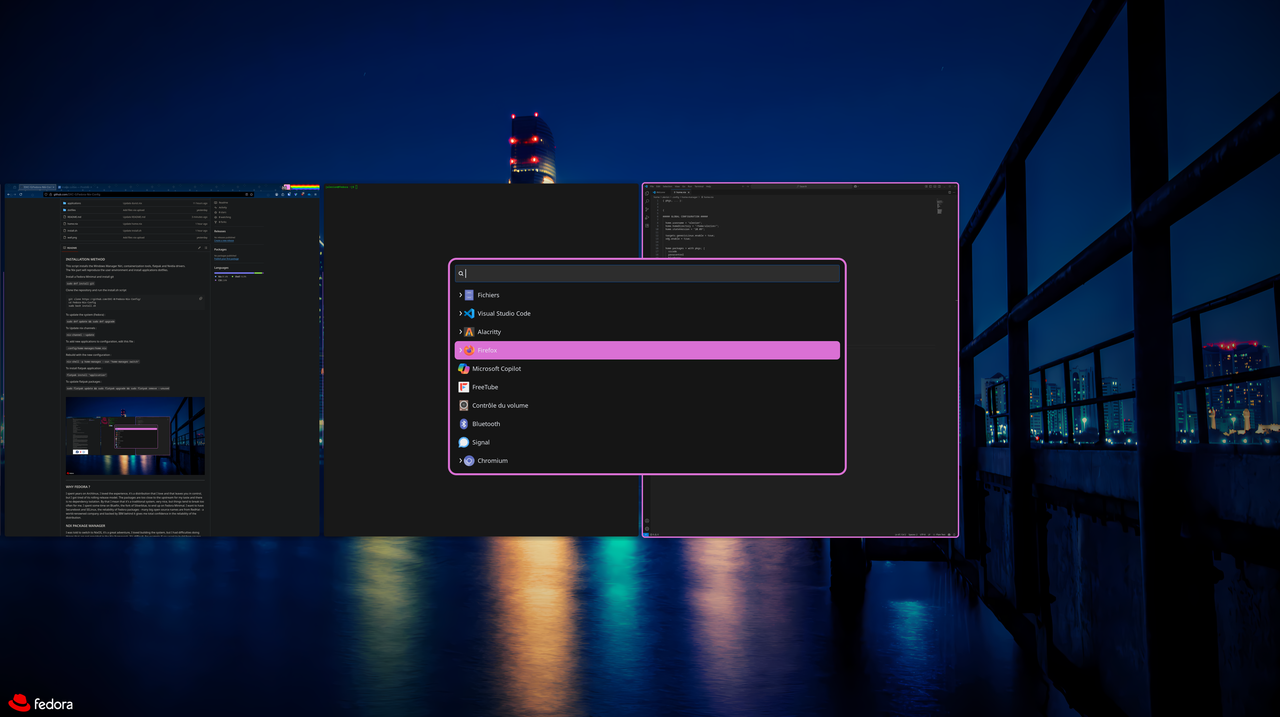
Task: Click 'Publish your first package' link on GitHub
Action: tap(226, 259)
